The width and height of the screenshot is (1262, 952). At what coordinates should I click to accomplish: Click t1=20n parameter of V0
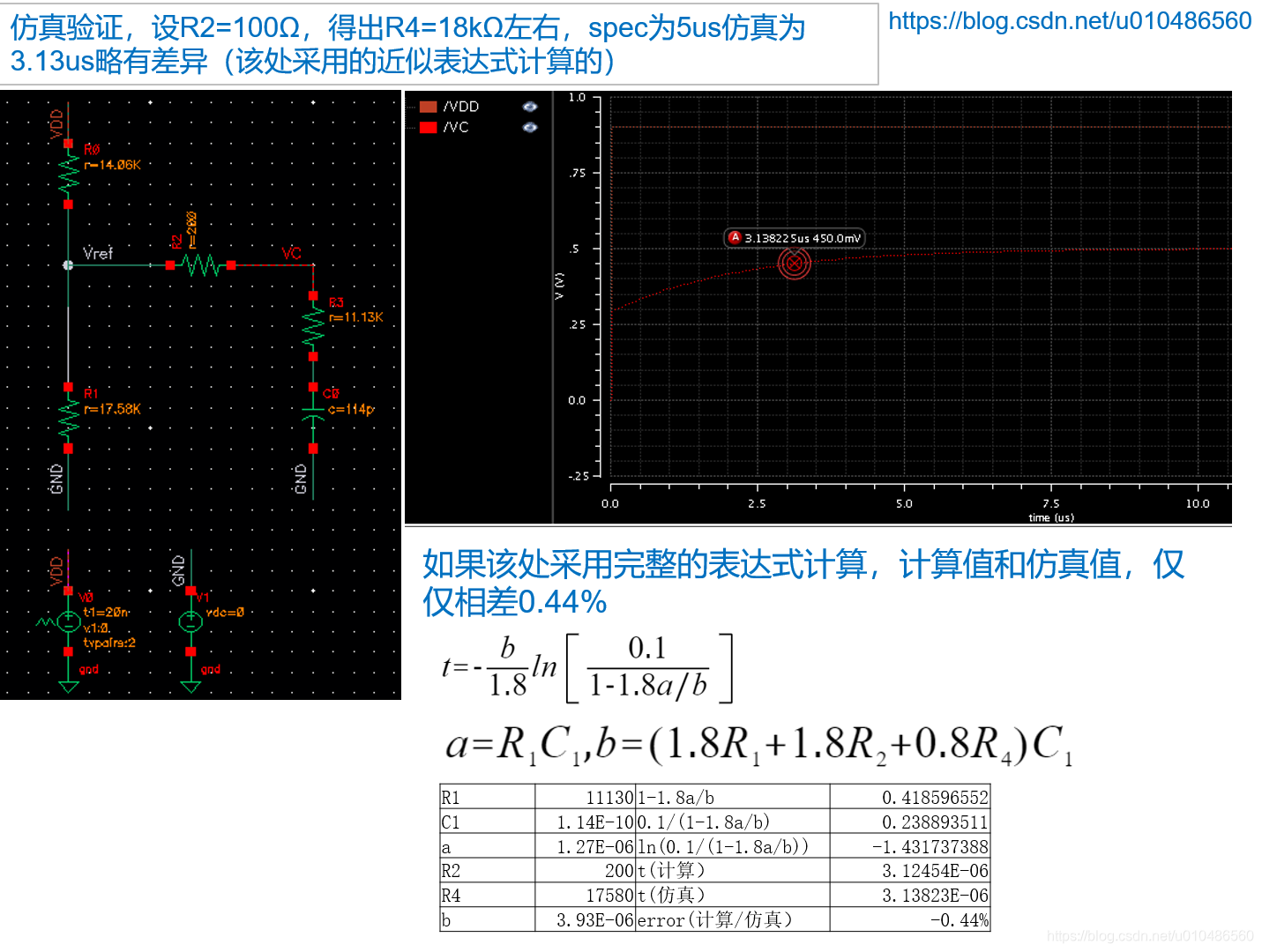pos(106,612)
